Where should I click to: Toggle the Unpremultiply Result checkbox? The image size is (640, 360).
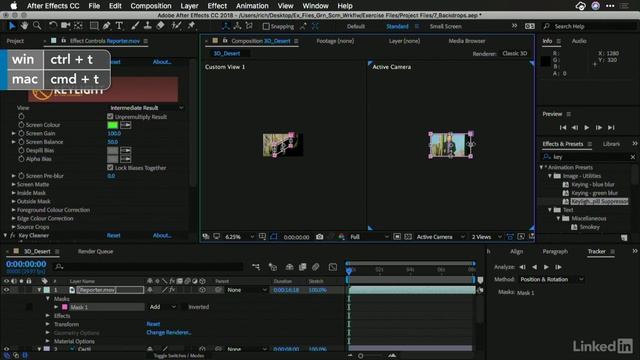110,117
